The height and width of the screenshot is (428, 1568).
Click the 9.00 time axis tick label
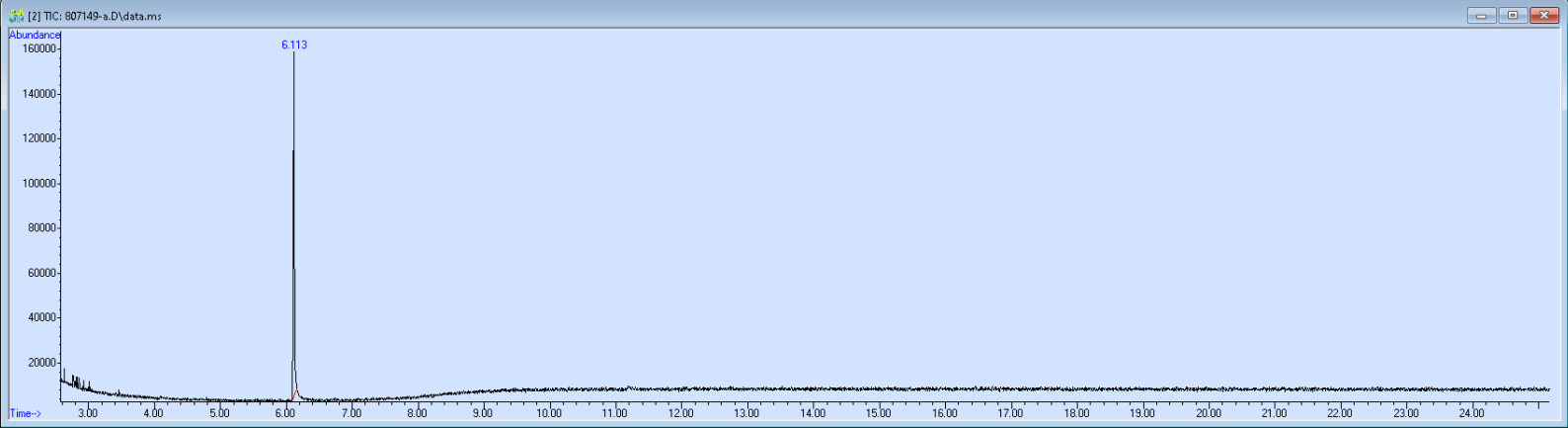coord(483,413)
